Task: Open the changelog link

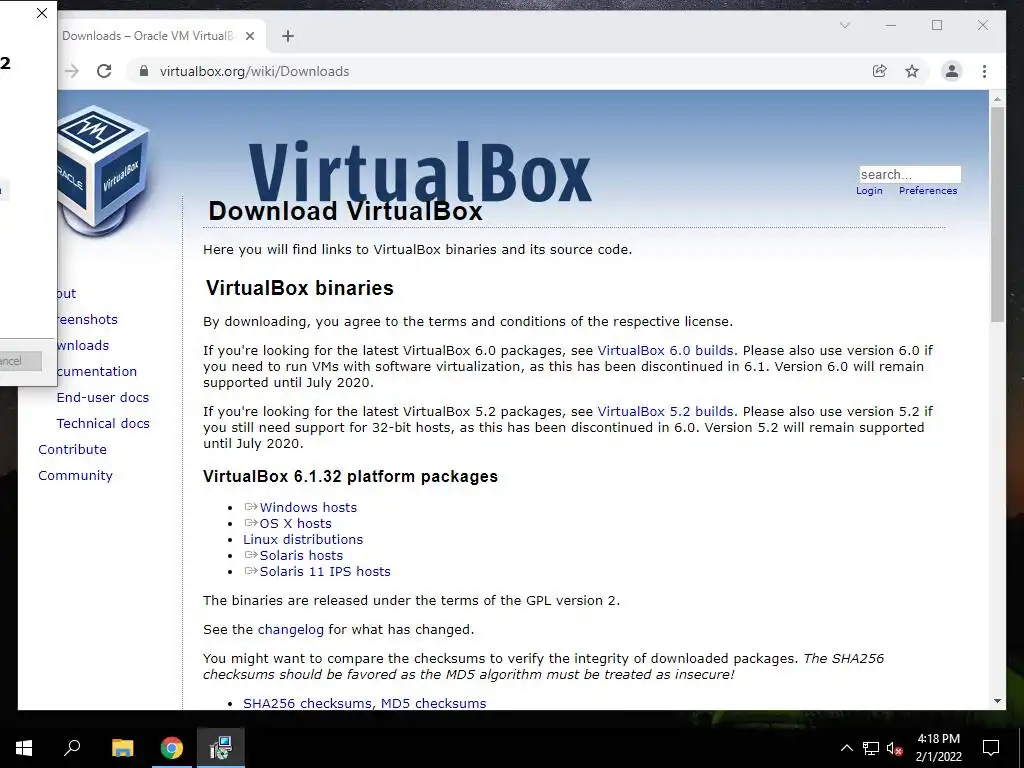Action: pyautogui.click(x=291, y=630)
